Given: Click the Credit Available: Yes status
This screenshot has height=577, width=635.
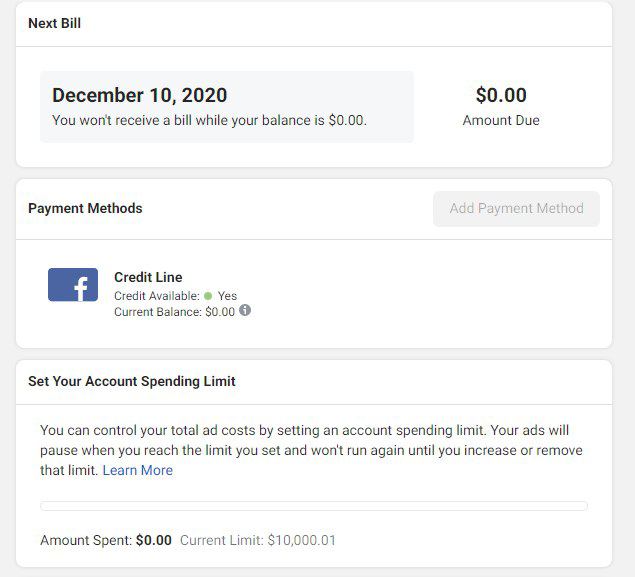Looking at the screenshot, I should [175, 296].
